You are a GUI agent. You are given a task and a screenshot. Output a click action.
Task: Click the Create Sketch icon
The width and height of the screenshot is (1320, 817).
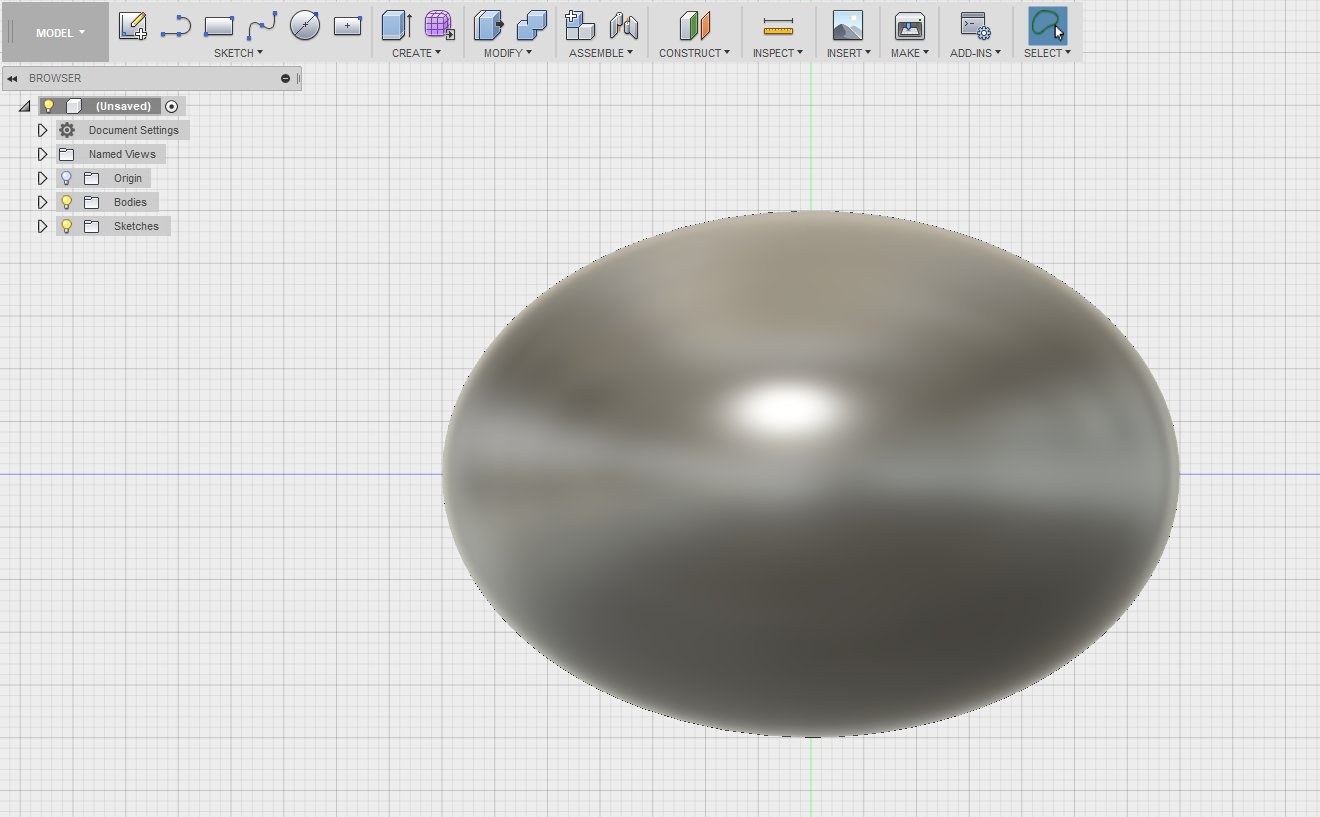coord(133,26)
